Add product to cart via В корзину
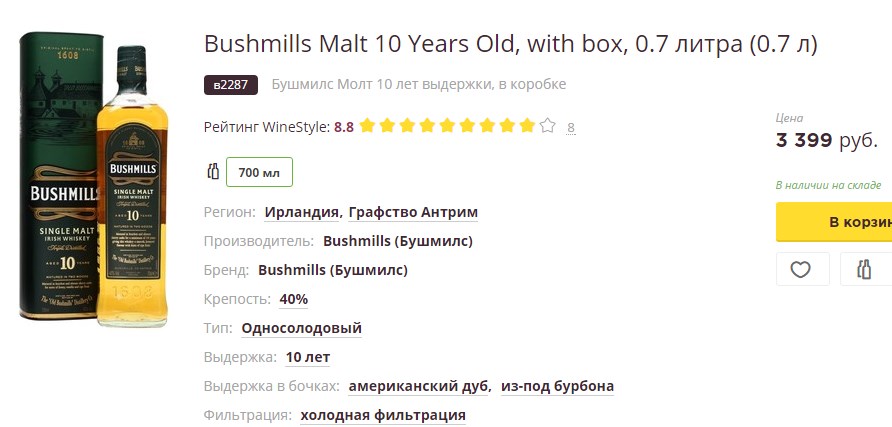 click(834, 222)
